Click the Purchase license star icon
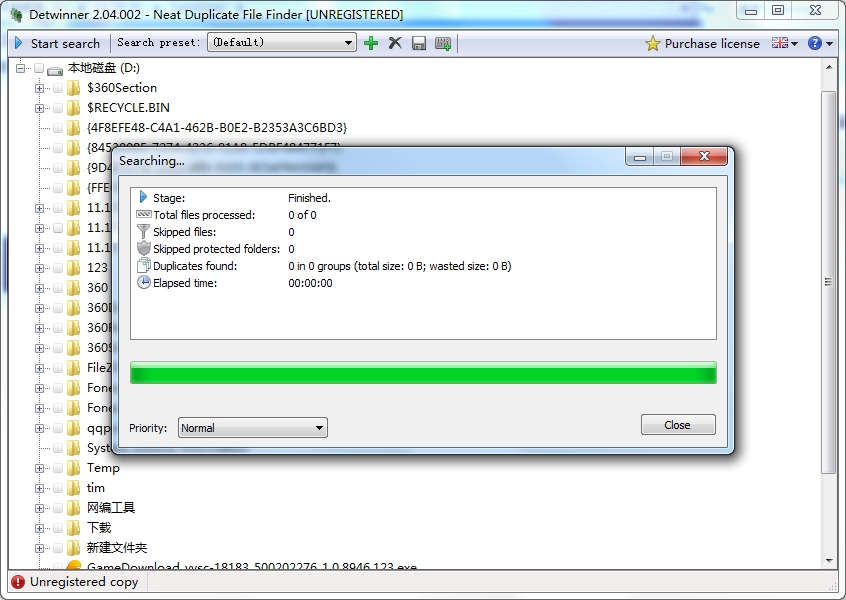The height and width of the screenshot is (600, 846). point(652,43)
